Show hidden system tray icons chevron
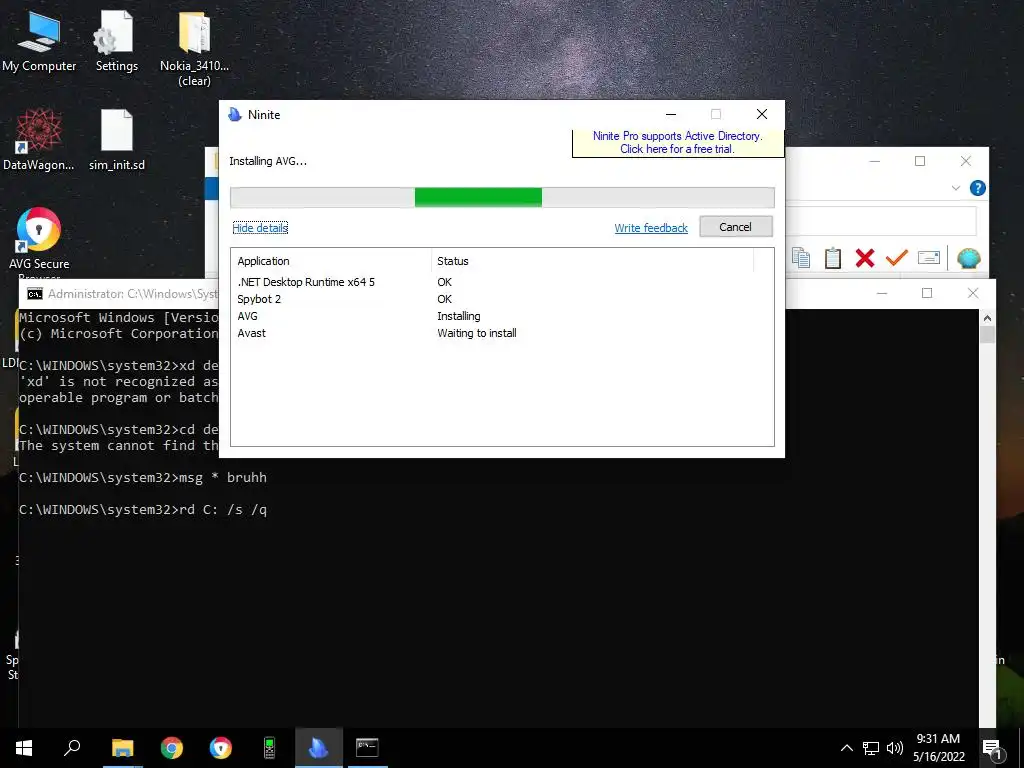1024x768 pixels. [x=846, y=748]
